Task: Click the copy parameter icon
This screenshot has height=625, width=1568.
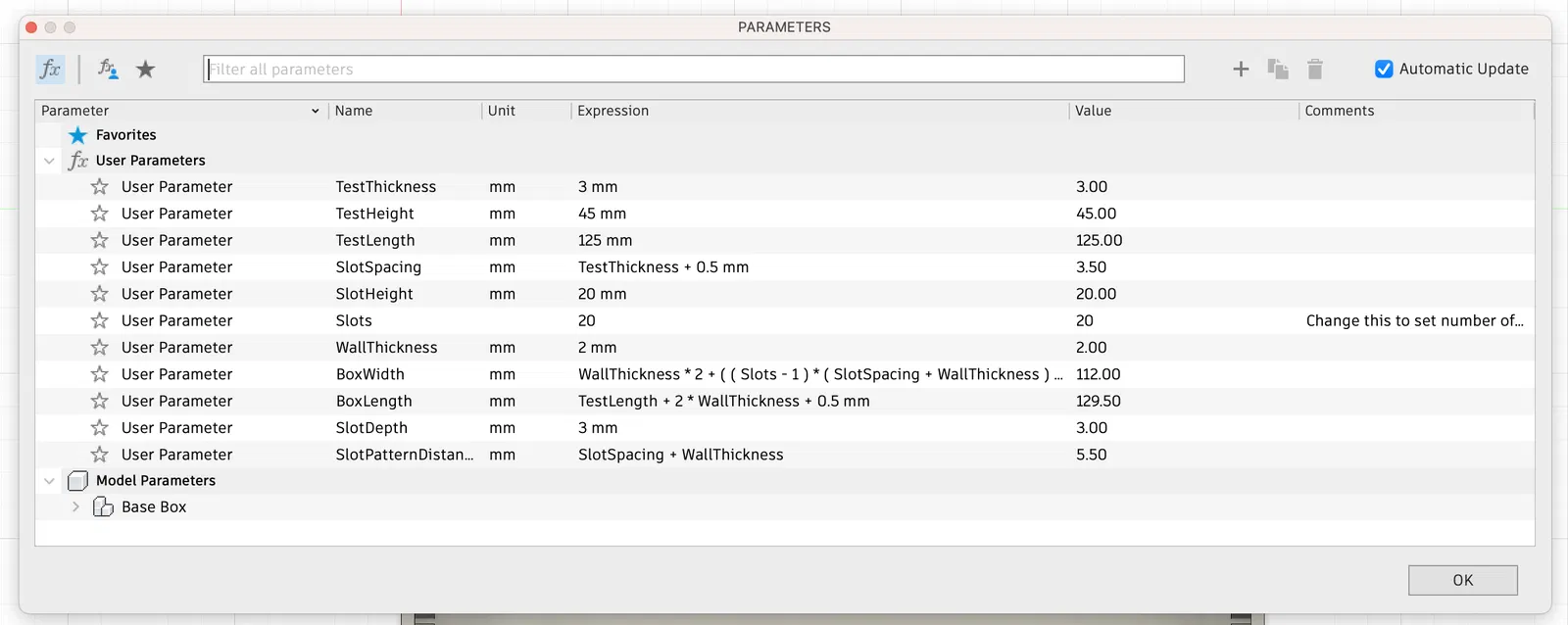Action: coord(1278,69)
